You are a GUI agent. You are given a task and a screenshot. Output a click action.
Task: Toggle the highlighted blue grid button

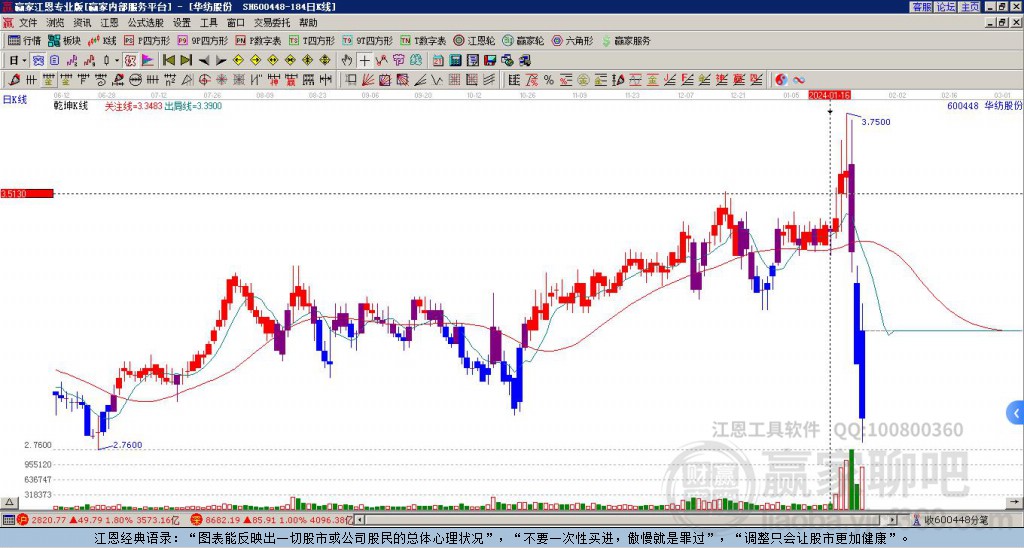[39, 60]
